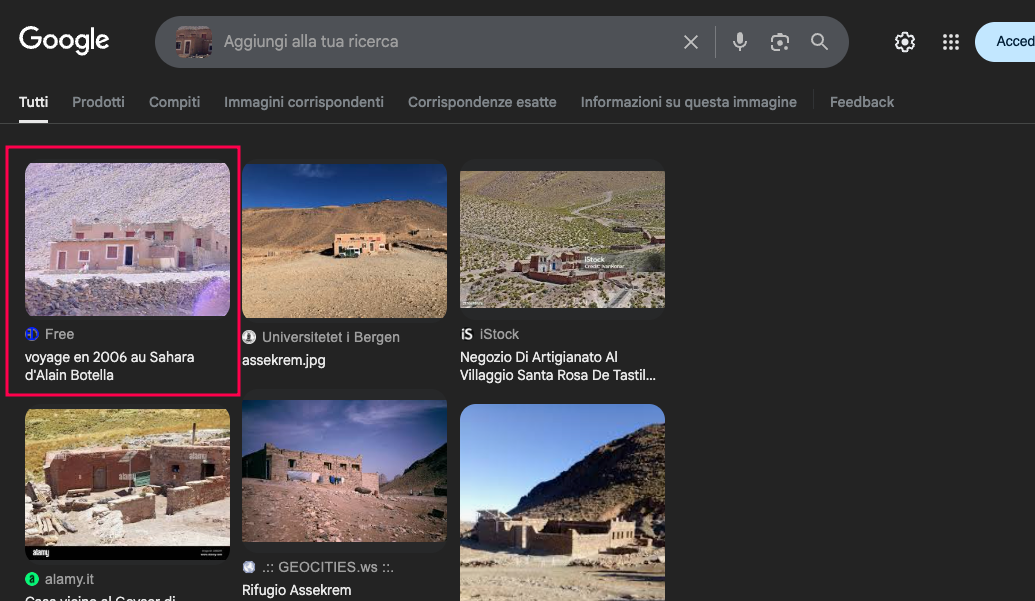Open the Google apps grid
The height and width of the screenshot is (601, 1035).
951,42
